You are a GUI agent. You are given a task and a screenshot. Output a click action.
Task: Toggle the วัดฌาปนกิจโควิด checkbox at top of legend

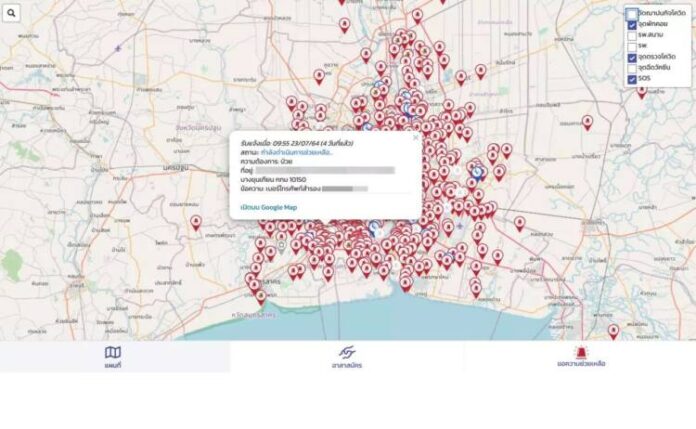(632, 14)
